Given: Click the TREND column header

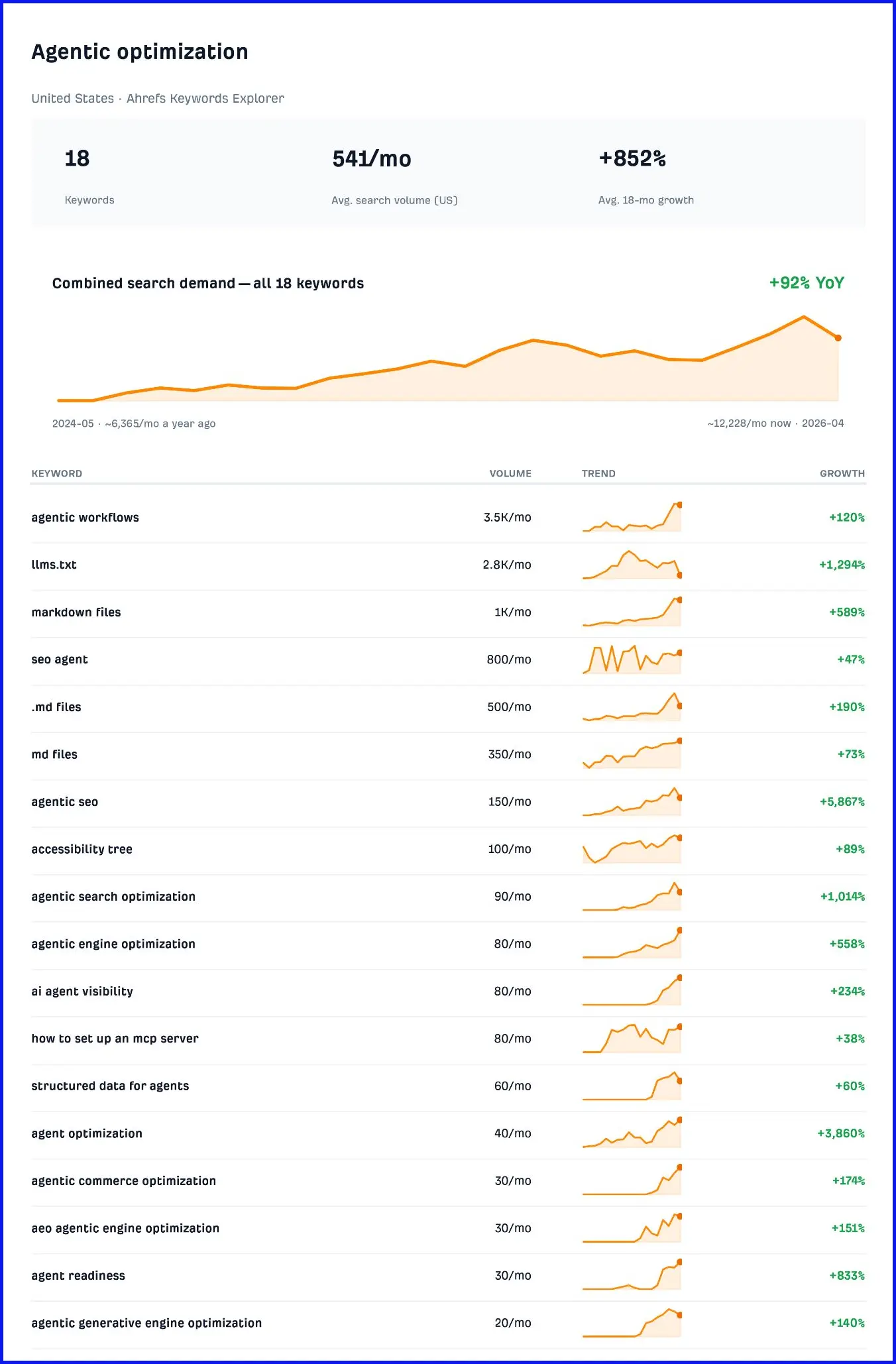Looking at the screenshot, I should (598, 473).
